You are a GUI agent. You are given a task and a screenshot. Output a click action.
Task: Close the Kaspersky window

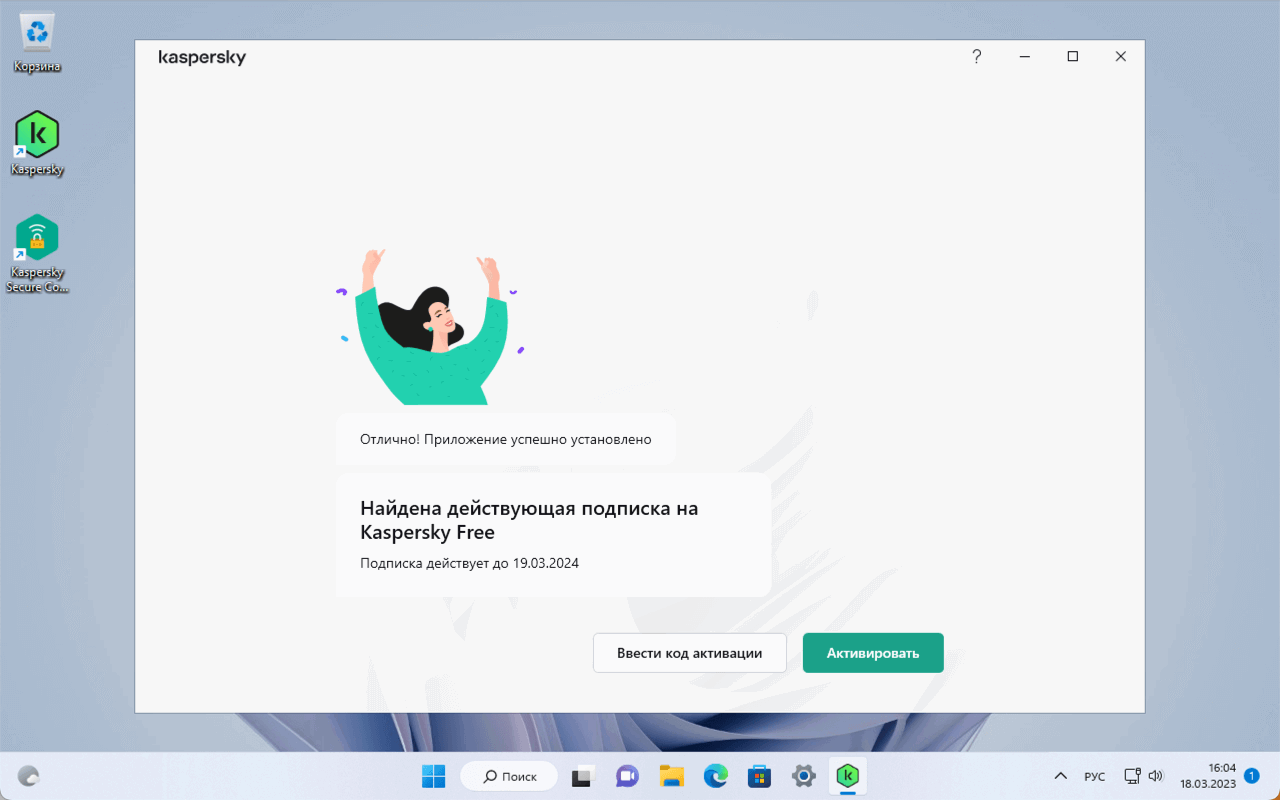pyautogui.click(x=1121, y=57)
